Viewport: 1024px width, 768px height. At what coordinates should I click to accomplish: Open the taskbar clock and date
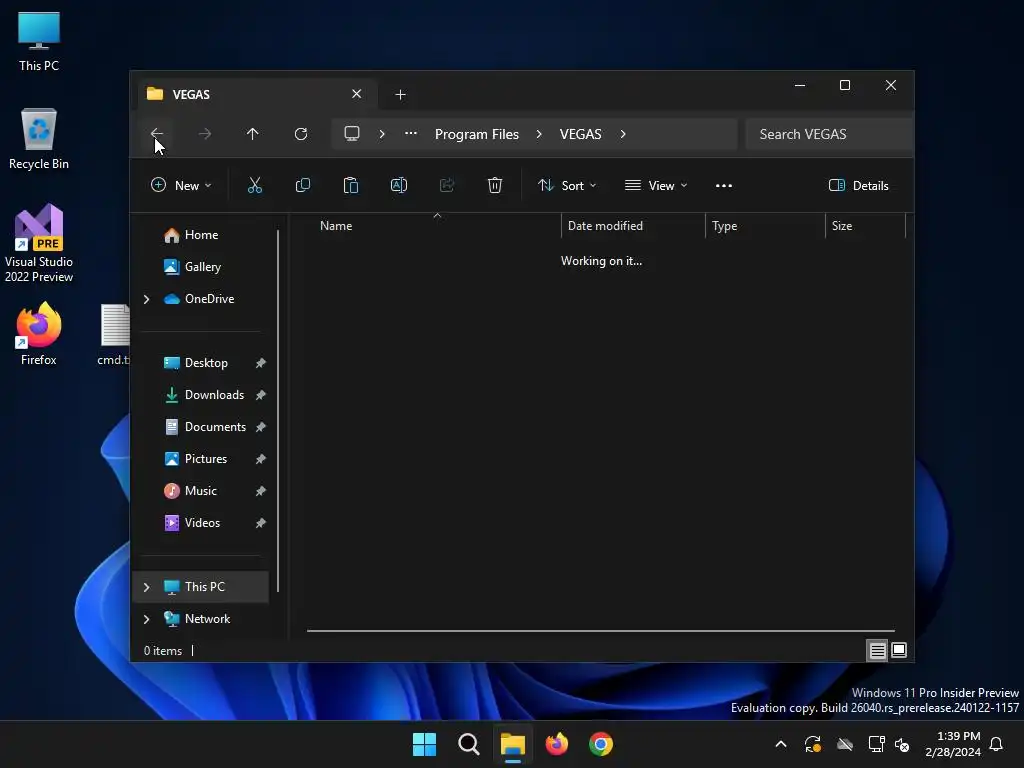click(x=953, y=744)
